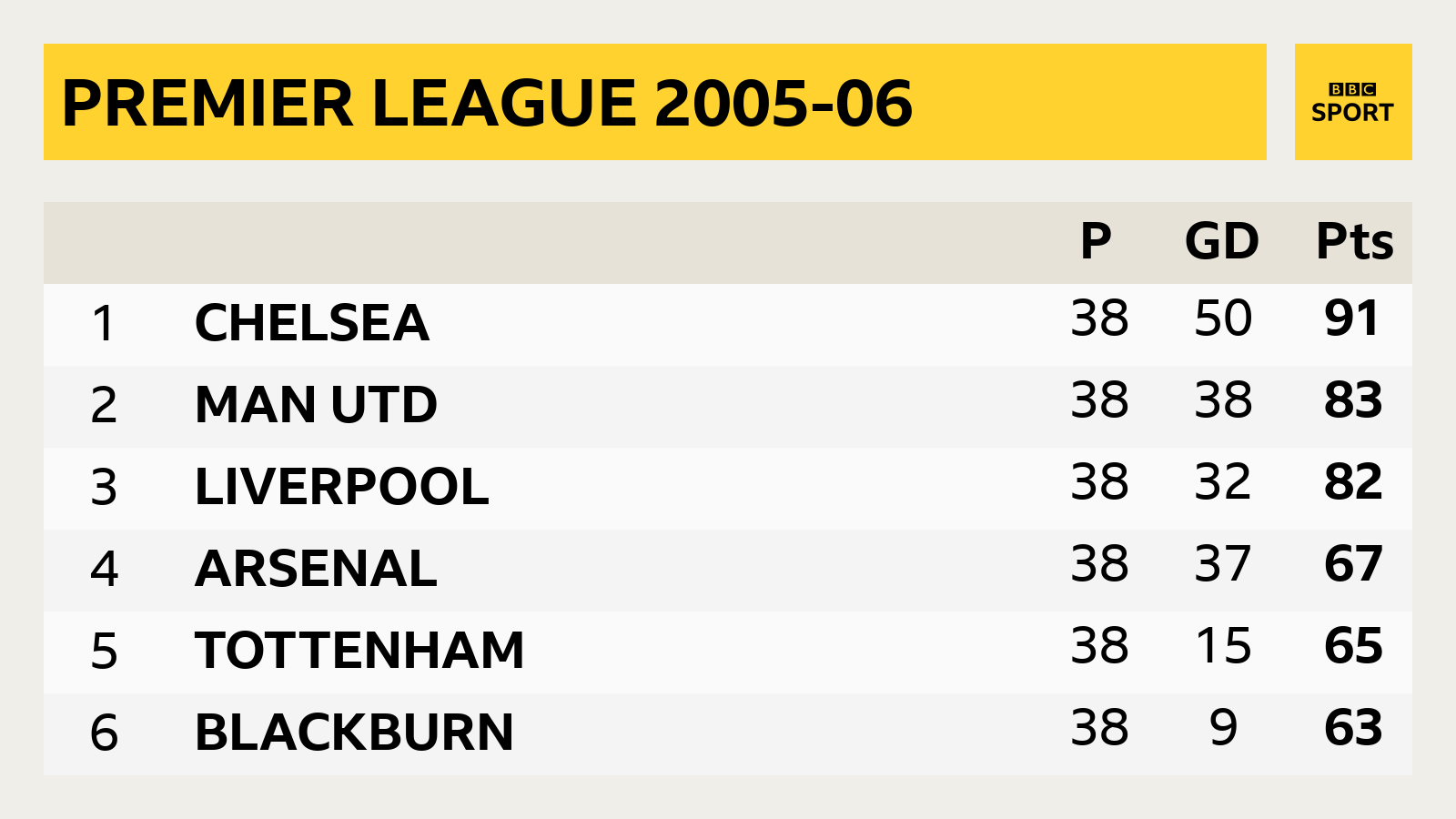1456x819 pixels.
Task: Click the Pts column header
Action: [1355, 242]
